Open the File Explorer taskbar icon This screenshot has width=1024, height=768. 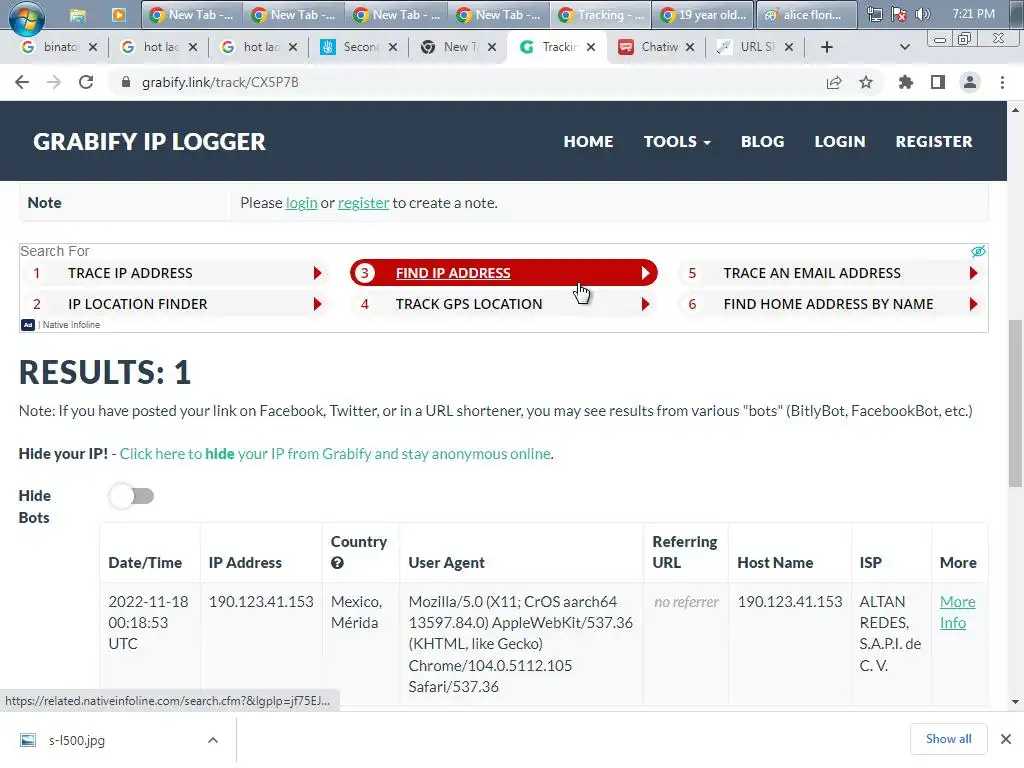tap(78, 15)
